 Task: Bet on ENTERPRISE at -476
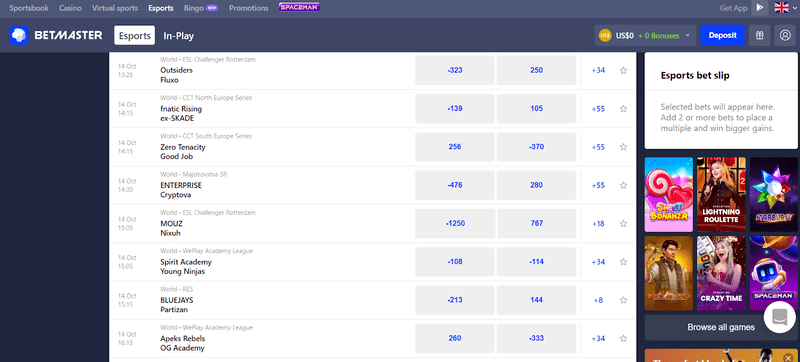455,185
